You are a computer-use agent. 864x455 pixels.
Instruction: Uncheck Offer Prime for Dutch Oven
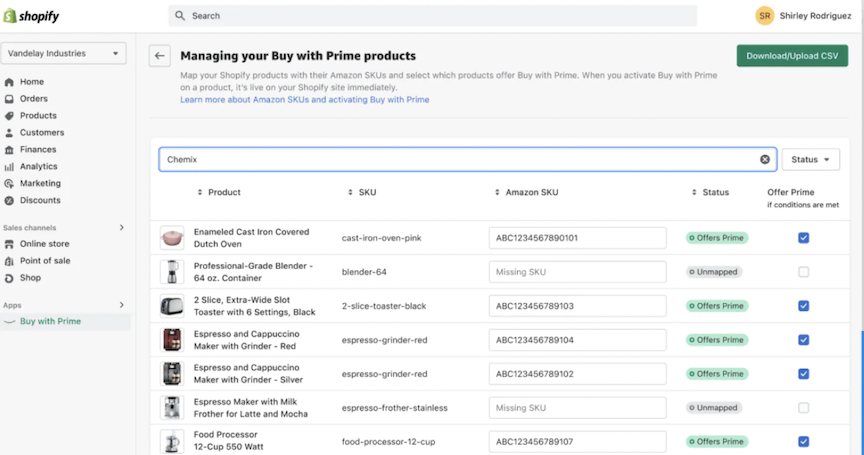(804, 238)
